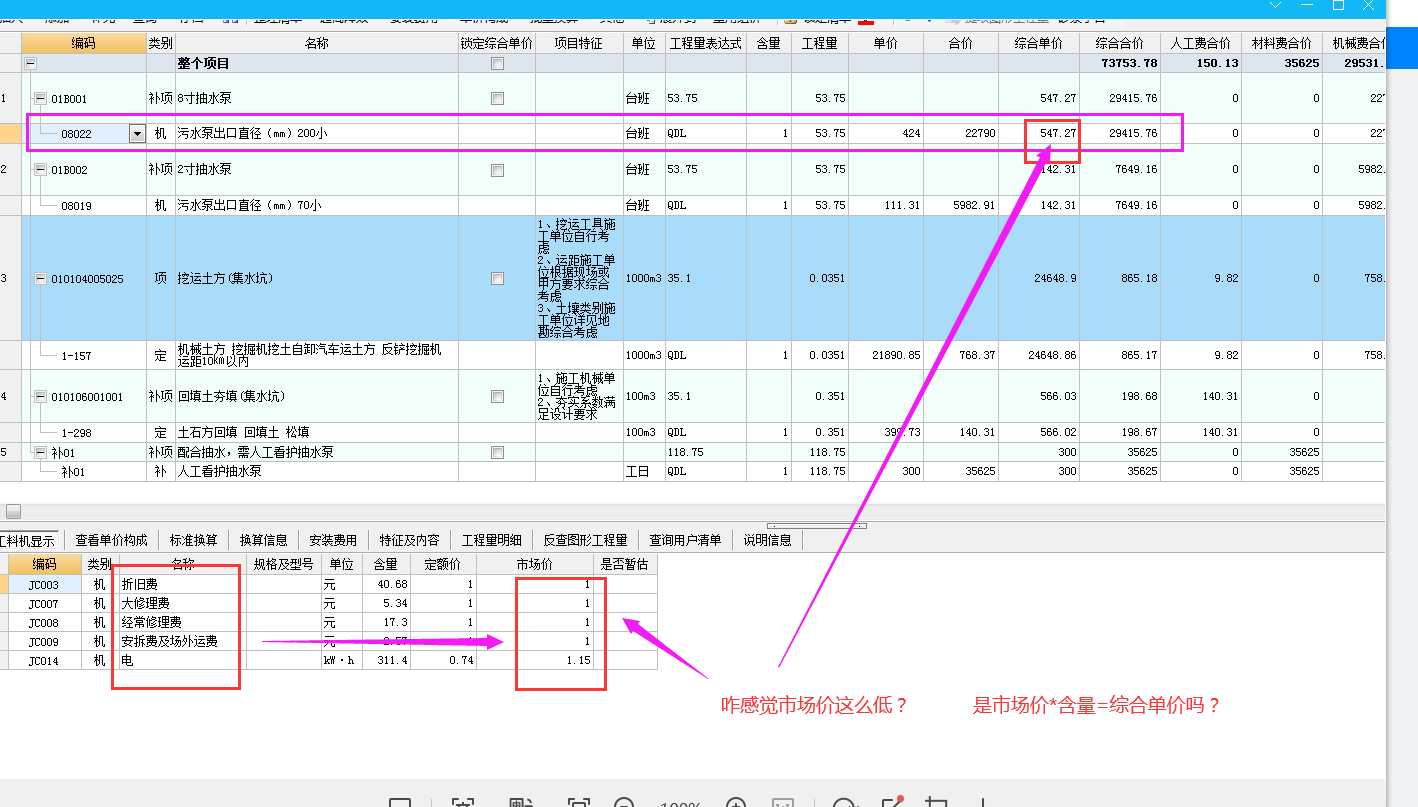Click the 项目特征 column header
This screenshot has height=807, width=1418.
580,43
